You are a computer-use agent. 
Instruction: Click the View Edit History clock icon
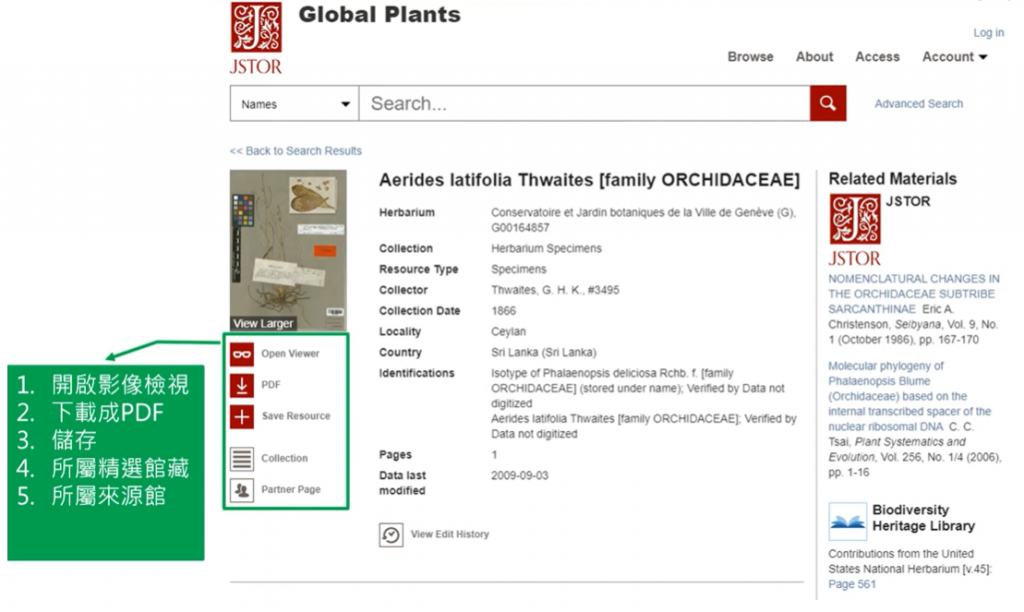(x=391, y=535)
